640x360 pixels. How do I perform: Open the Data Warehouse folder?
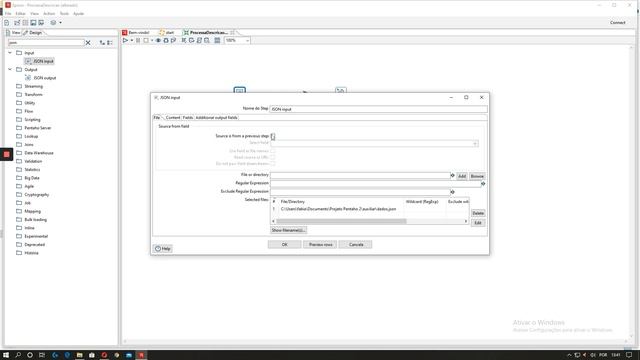35,153
